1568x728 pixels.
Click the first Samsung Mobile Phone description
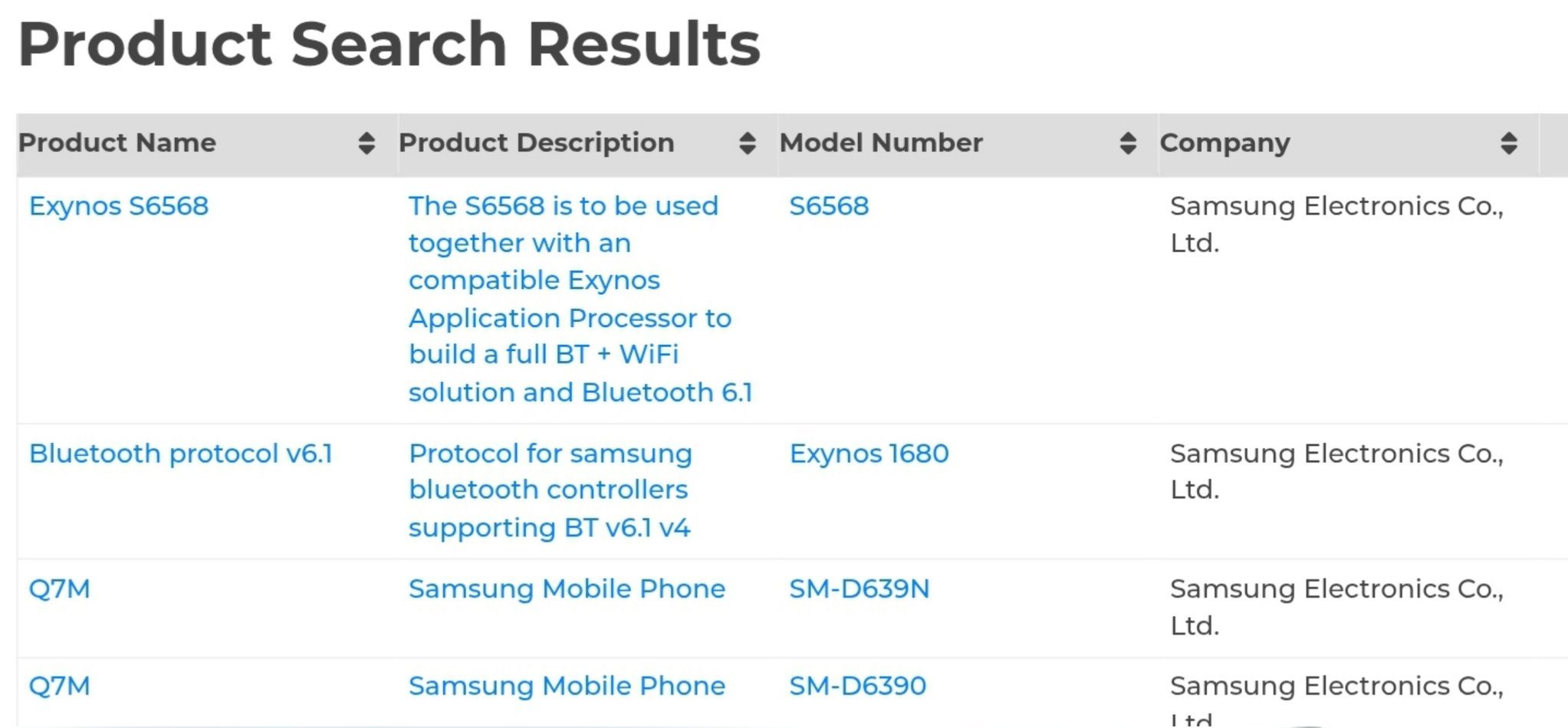click(567, 589)
